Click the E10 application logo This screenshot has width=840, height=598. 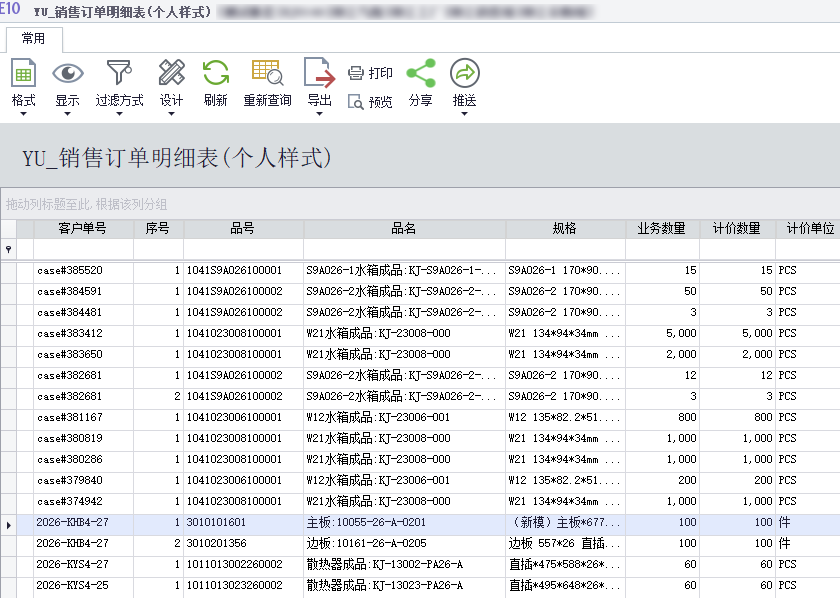click(x=10, y=9)
